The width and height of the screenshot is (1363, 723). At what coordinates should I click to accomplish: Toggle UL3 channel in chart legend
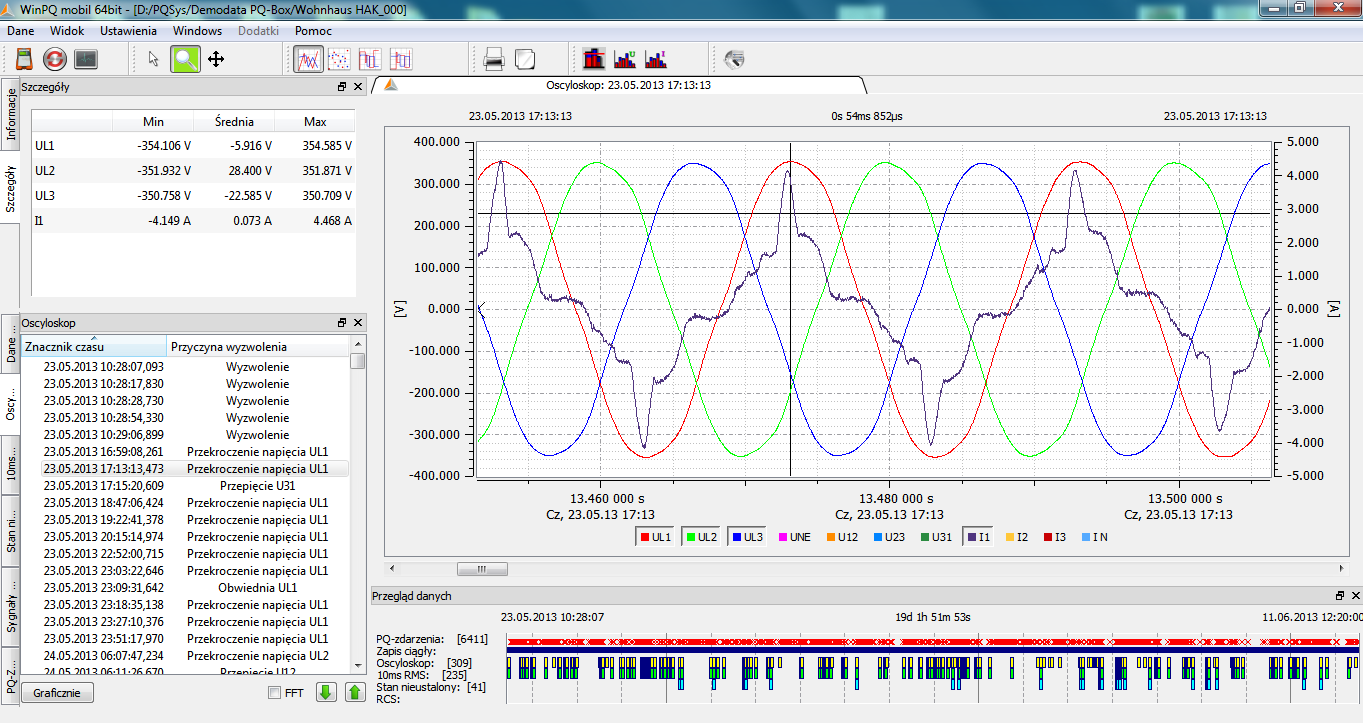pos(747,537)
